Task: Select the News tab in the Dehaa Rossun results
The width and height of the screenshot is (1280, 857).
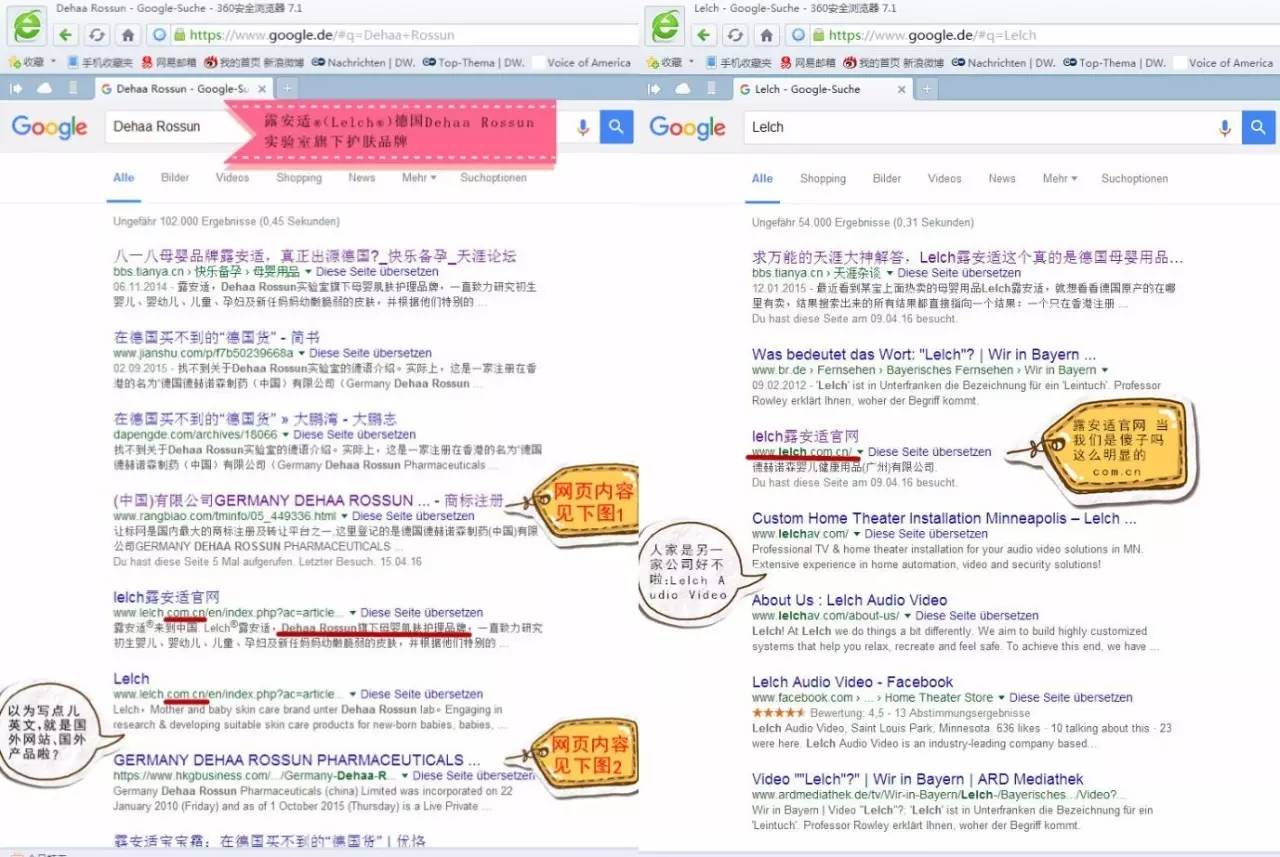Action: (x=362, y=178)
